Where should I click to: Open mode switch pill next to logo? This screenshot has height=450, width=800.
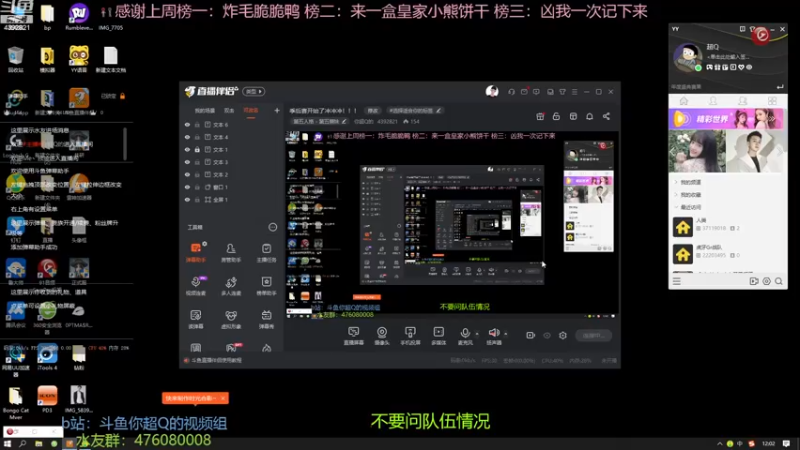(254, 91)
